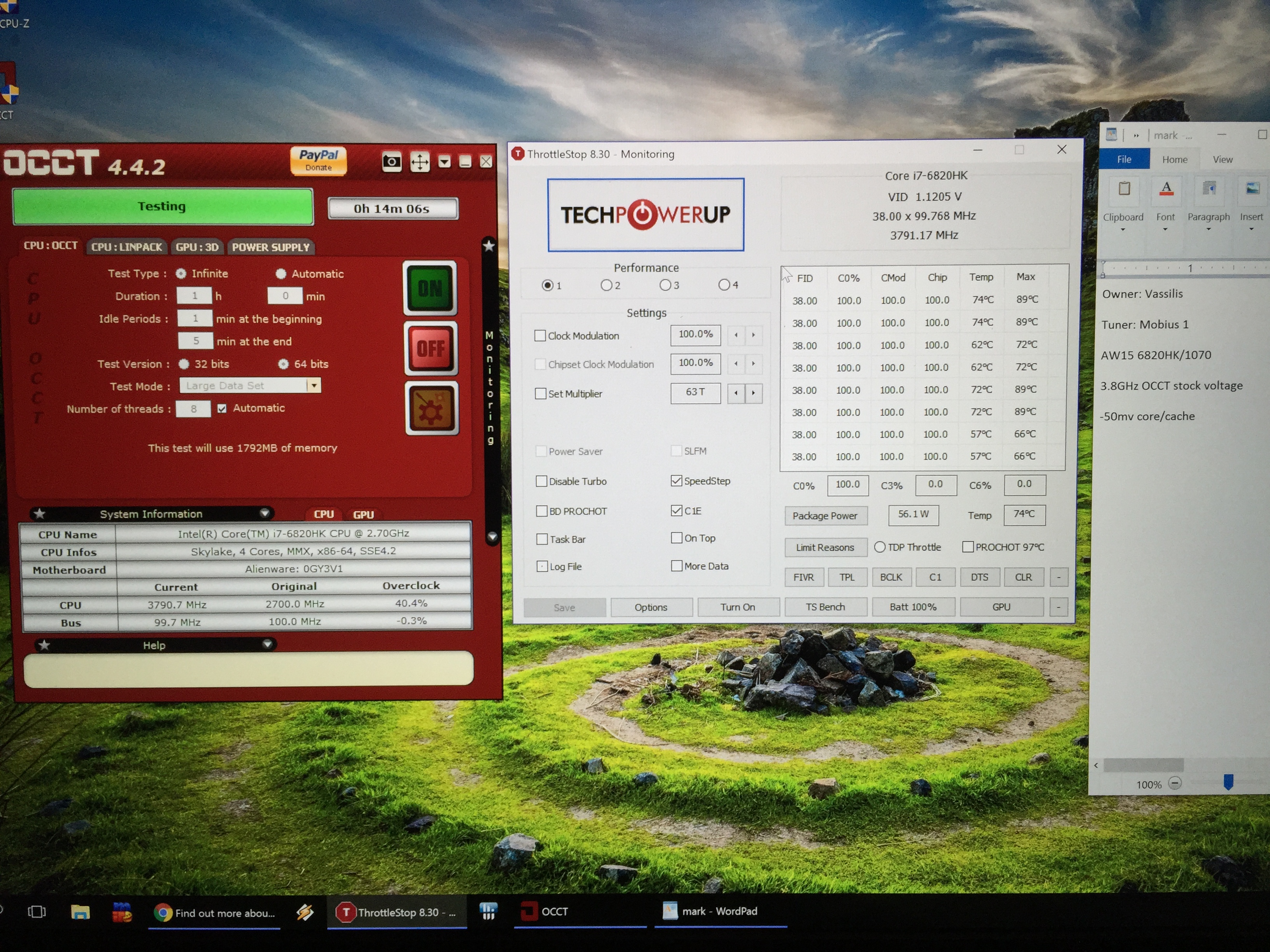Switch to the CPU:LINPACK tab
This screenshot has width=1270, height=952.
click(127, 247)
